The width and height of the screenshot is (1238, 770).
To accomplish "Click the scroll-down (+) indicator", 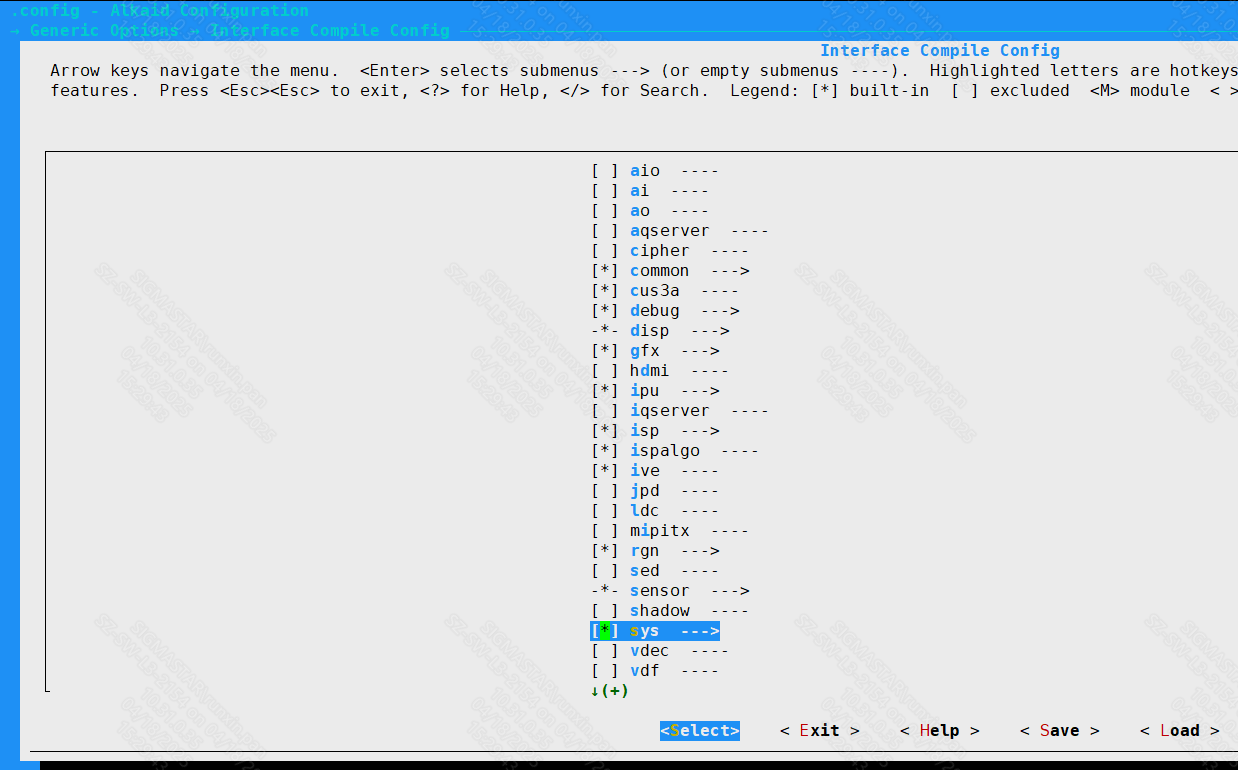I will pyautogui.click(x=609, y=691).
